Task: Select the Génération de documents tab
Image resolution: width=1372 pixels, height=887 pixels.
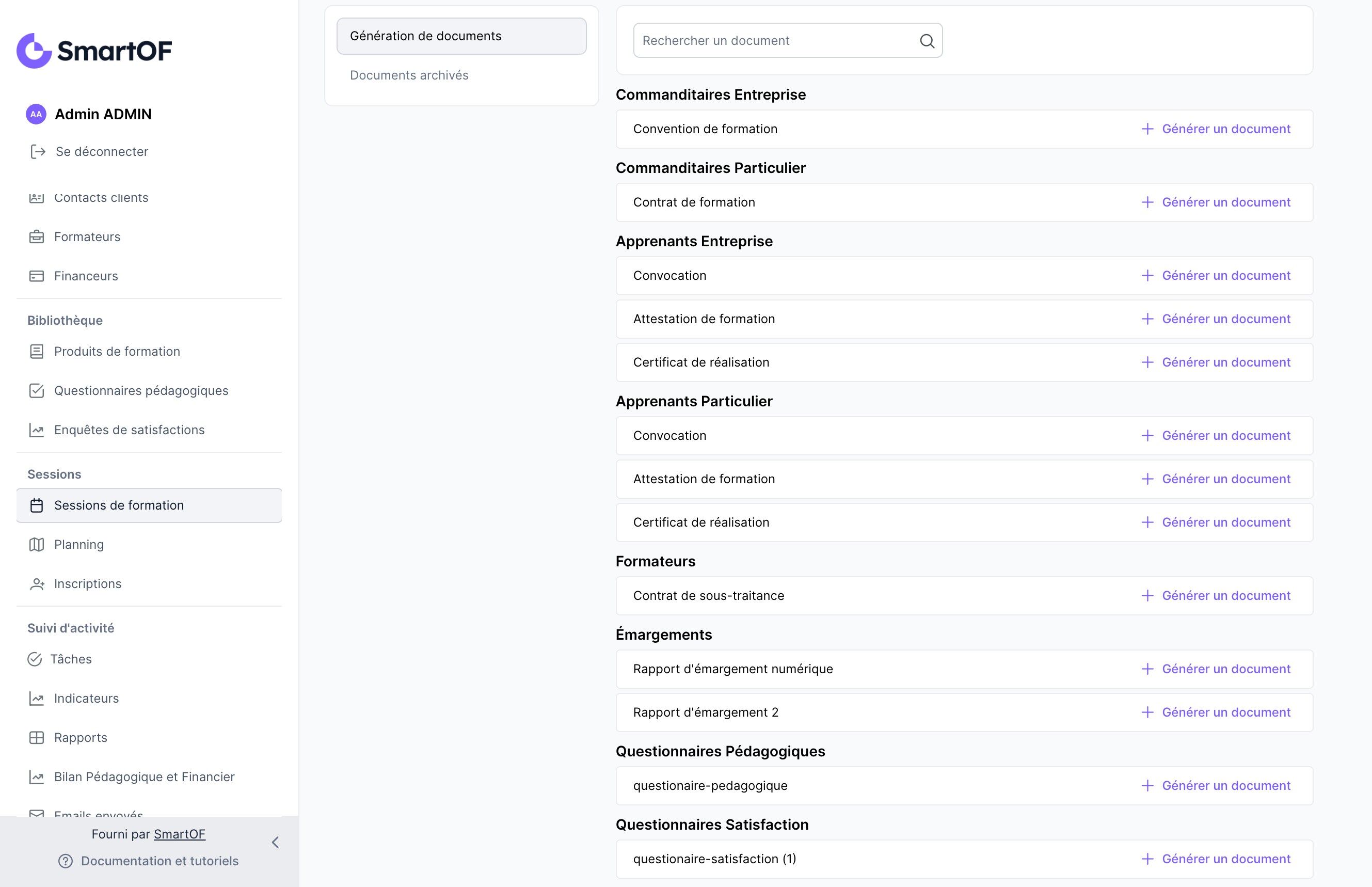Action: coord(461,36)
